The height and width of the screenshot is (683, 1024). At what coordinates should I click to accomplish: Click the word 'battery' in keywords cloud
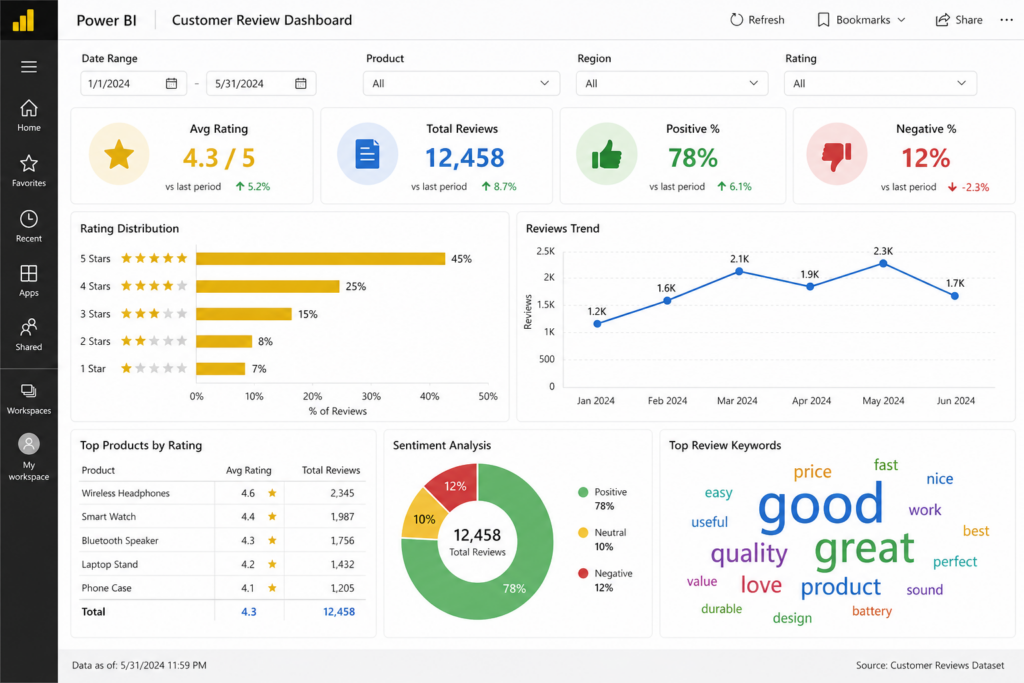[x=872, y=611]
